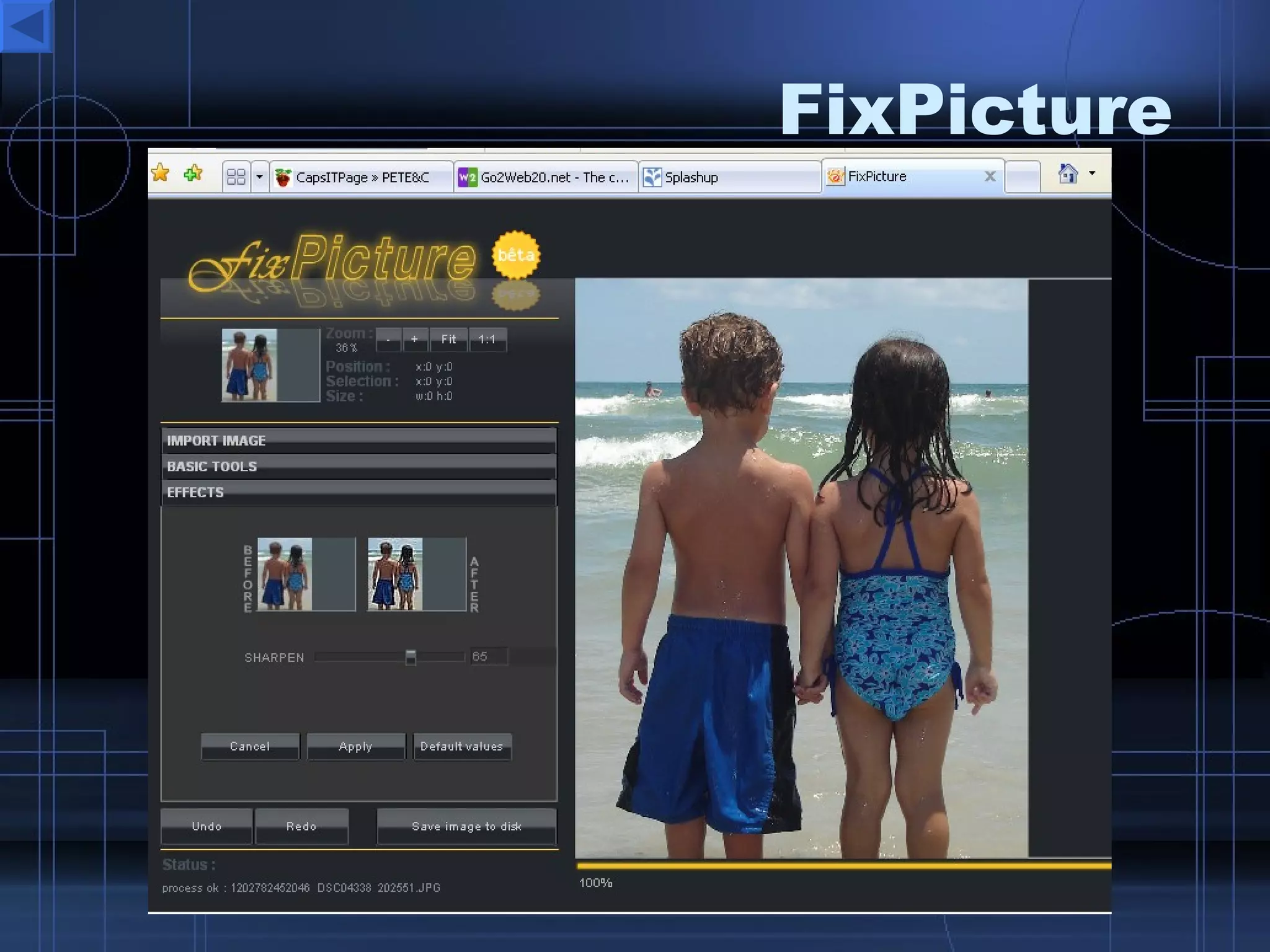The width and height of the screenshot is (1270, 952).
Task: Click the sharpen value field showing 65
Action: 489,656
